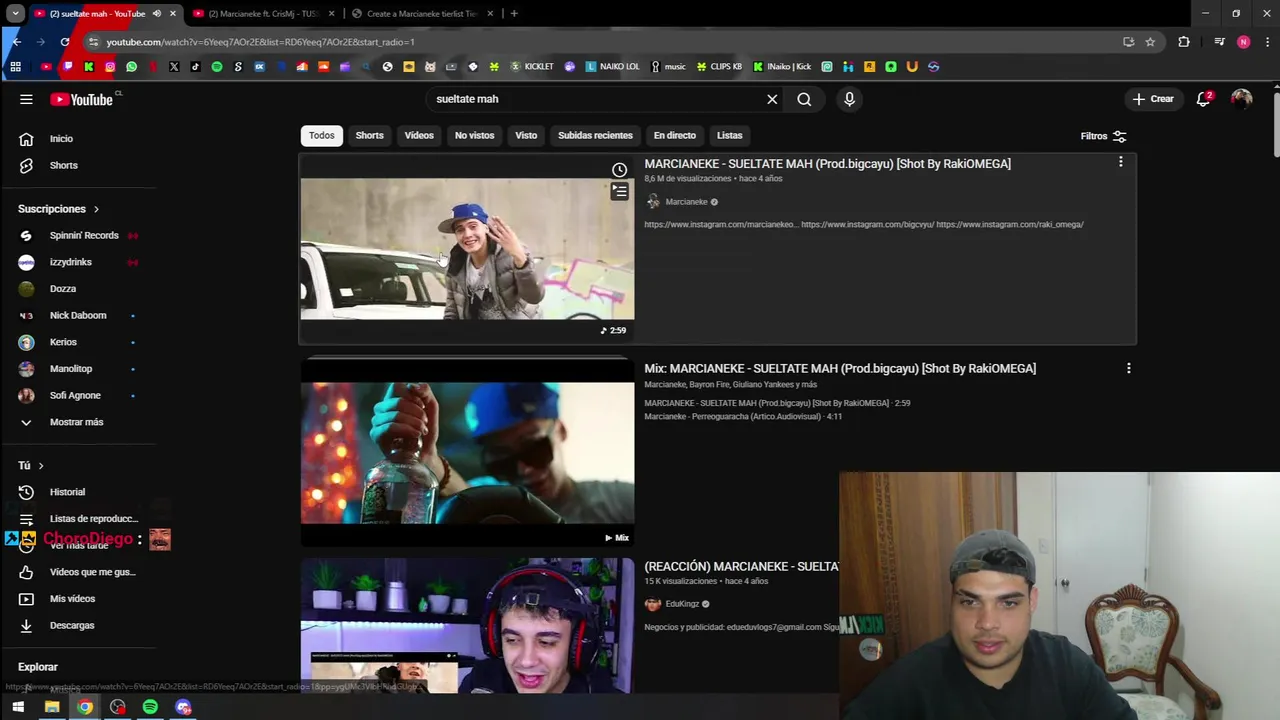The height and width of the screenshot is (720, 1280).
Task: Open more options for the Mix result
Action: (x=1128, y=368)
